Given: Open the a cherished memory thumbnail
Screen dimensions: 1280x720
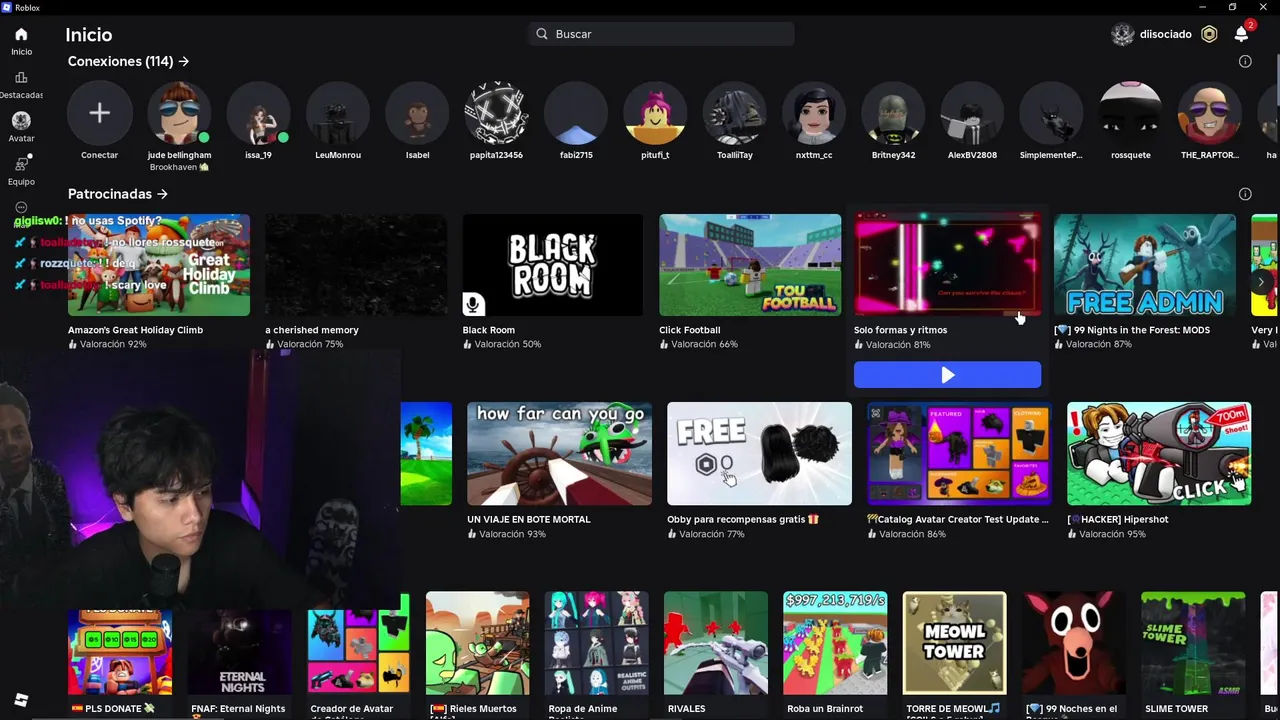Looking at the screenshot, I should pyautogui.click(x=356, y=265).
